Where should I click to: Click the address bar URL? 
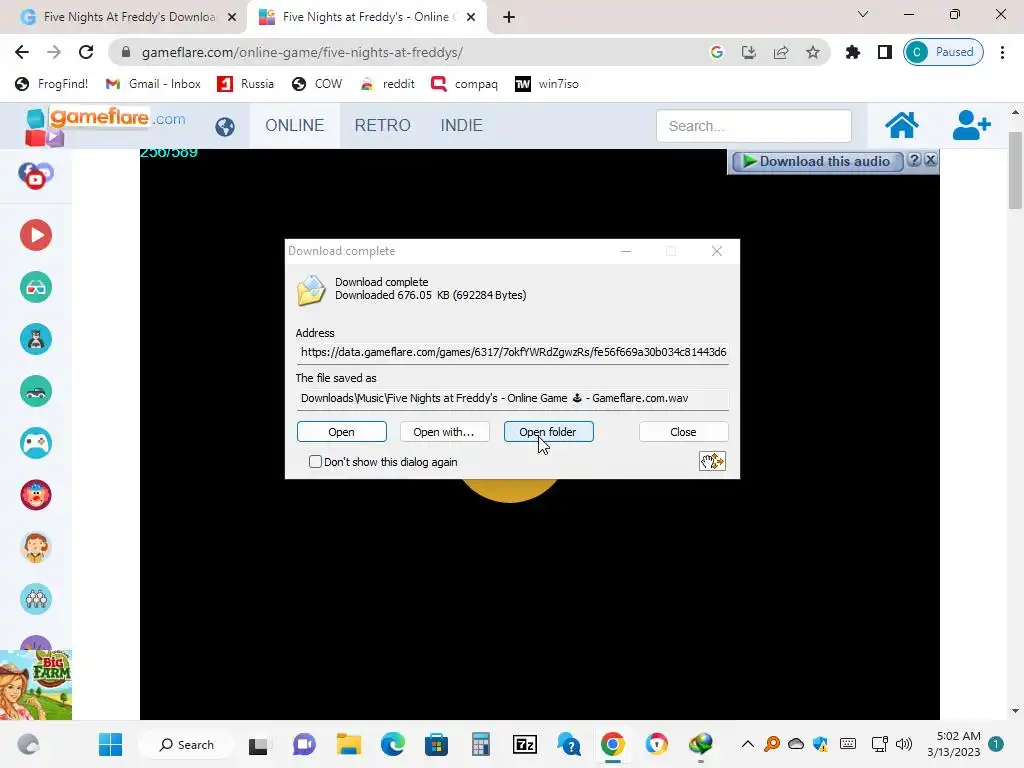point(302,52)
